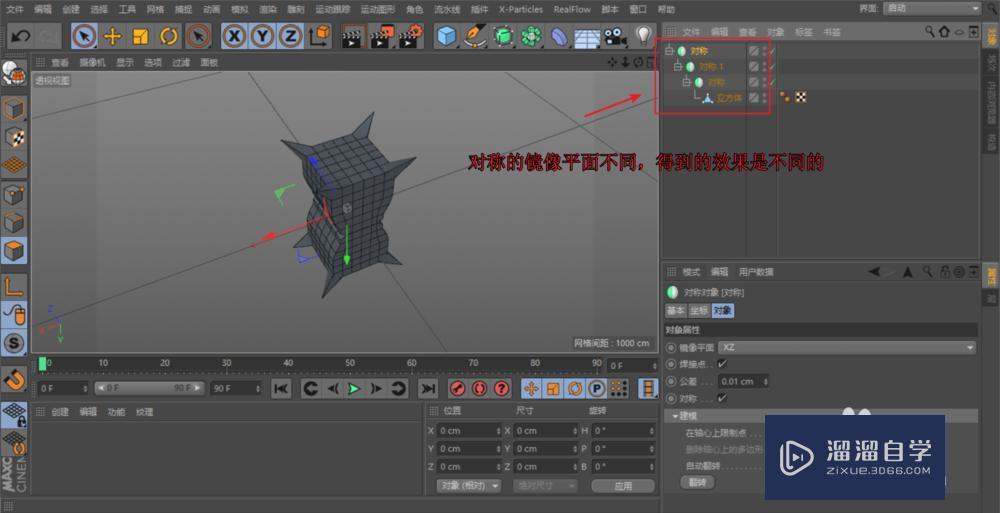Screen dimensions: 1000x513
Task: Go to end of animation
Action: tap(428, 388)
